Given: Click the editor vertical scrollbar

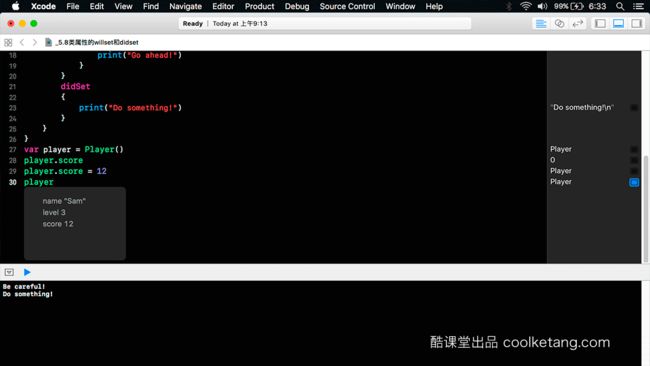Looking at the screenshot, I should [645, 209].
